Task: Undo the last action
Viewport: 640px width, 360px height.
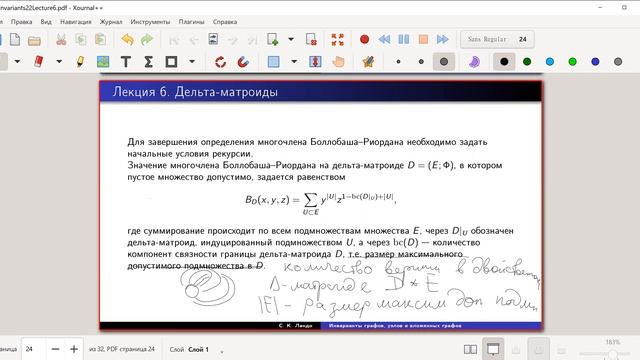Action: click(127, 40)
